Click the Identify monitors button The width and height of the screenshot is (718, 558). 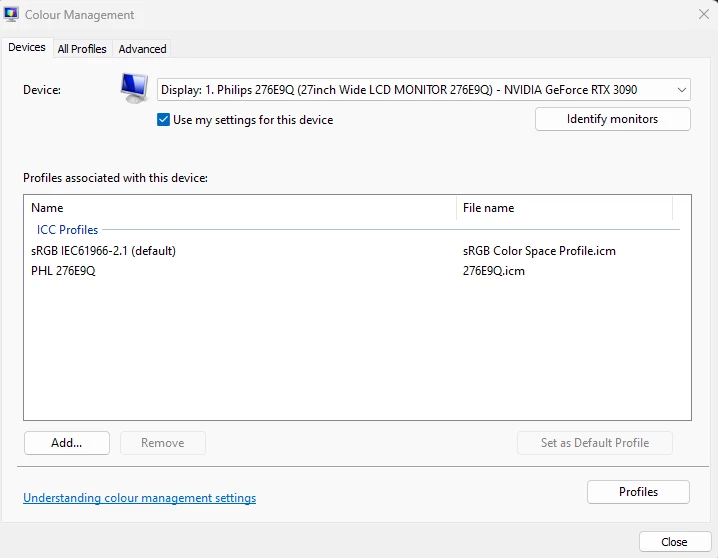613,119
